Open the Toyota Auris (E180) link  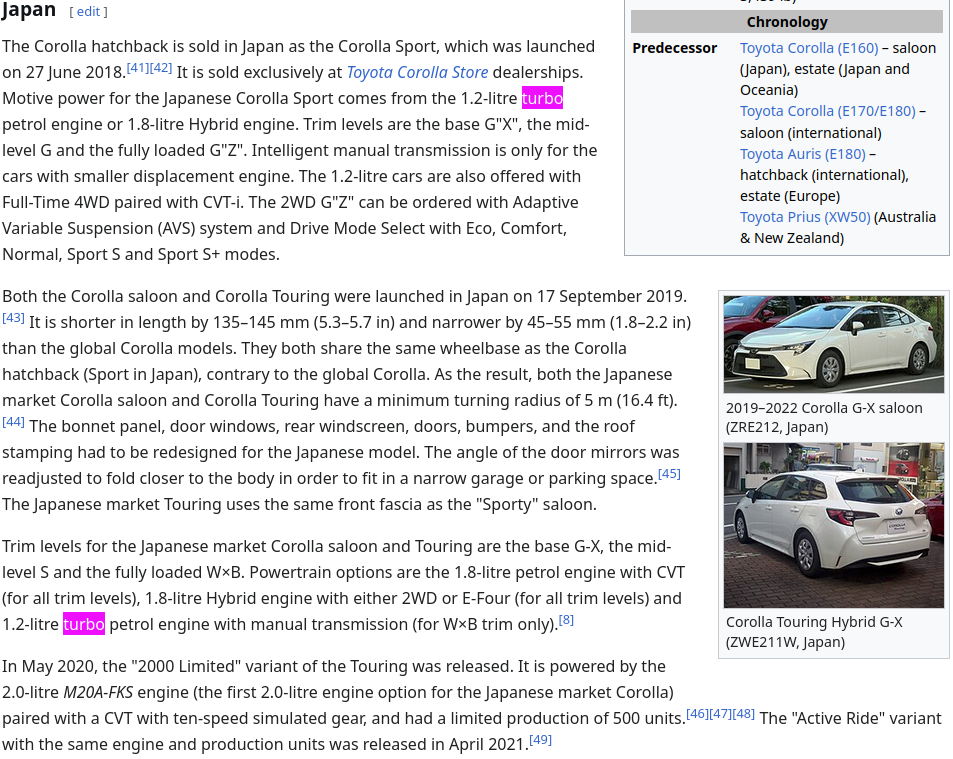802,154
